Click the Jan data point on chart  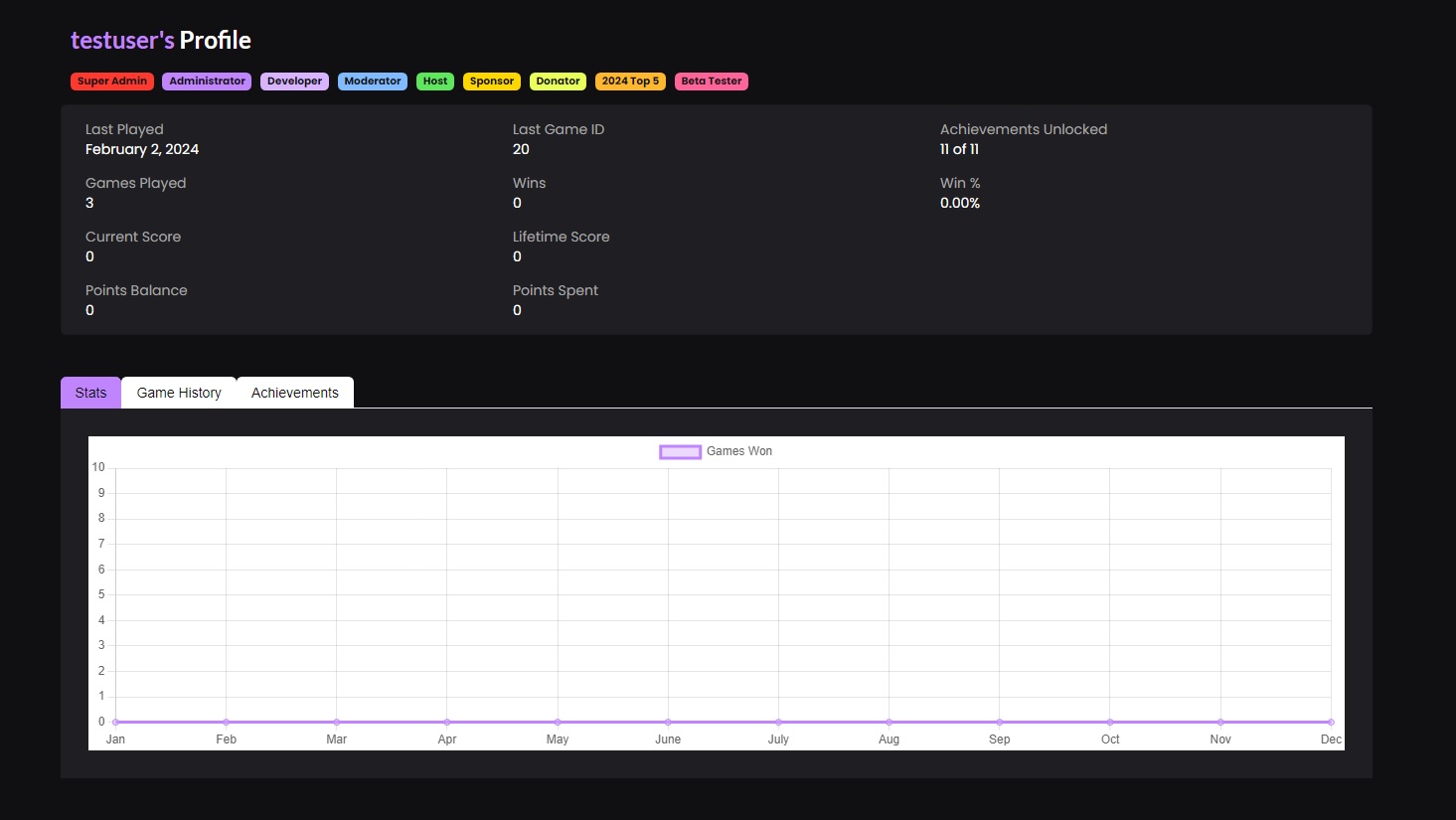tap(116, 722)
